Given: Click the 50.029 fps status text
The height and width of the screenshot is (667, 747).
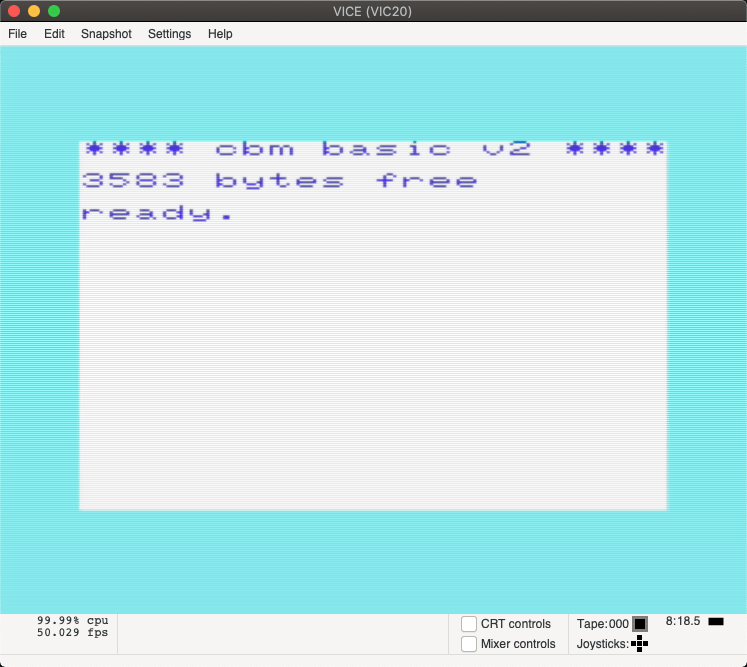Looking at the screenshot, I should (x=73, y=632).
